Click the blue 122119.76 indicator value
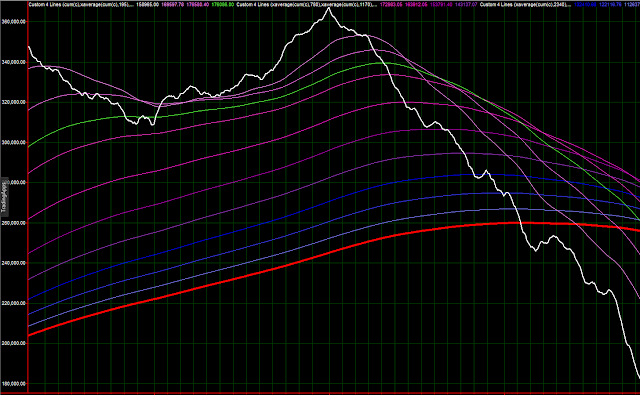The height and width of the screenshot is (395, 640). coord(610,4)
